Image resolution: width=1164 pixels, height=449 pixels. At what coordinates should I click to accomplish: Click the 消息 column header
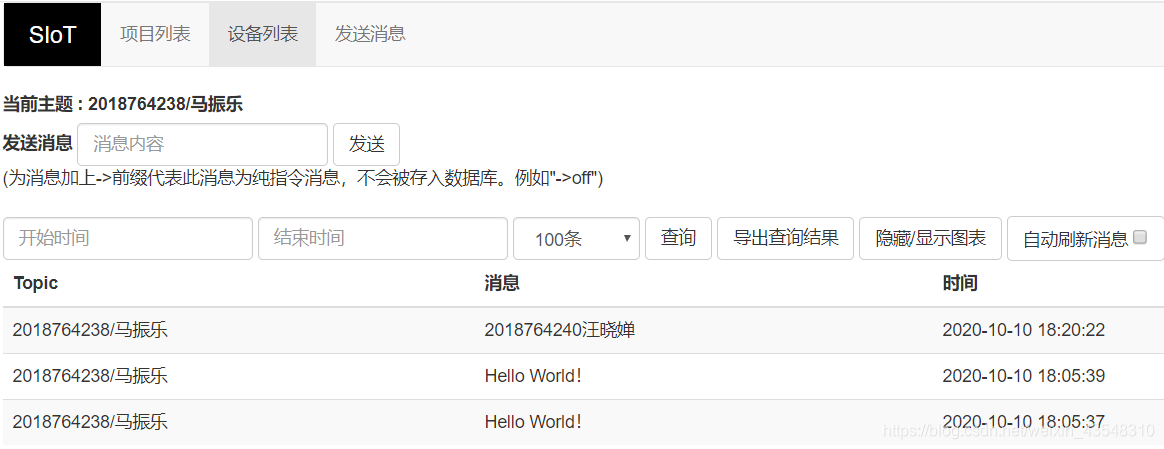(x=502, y=283)
